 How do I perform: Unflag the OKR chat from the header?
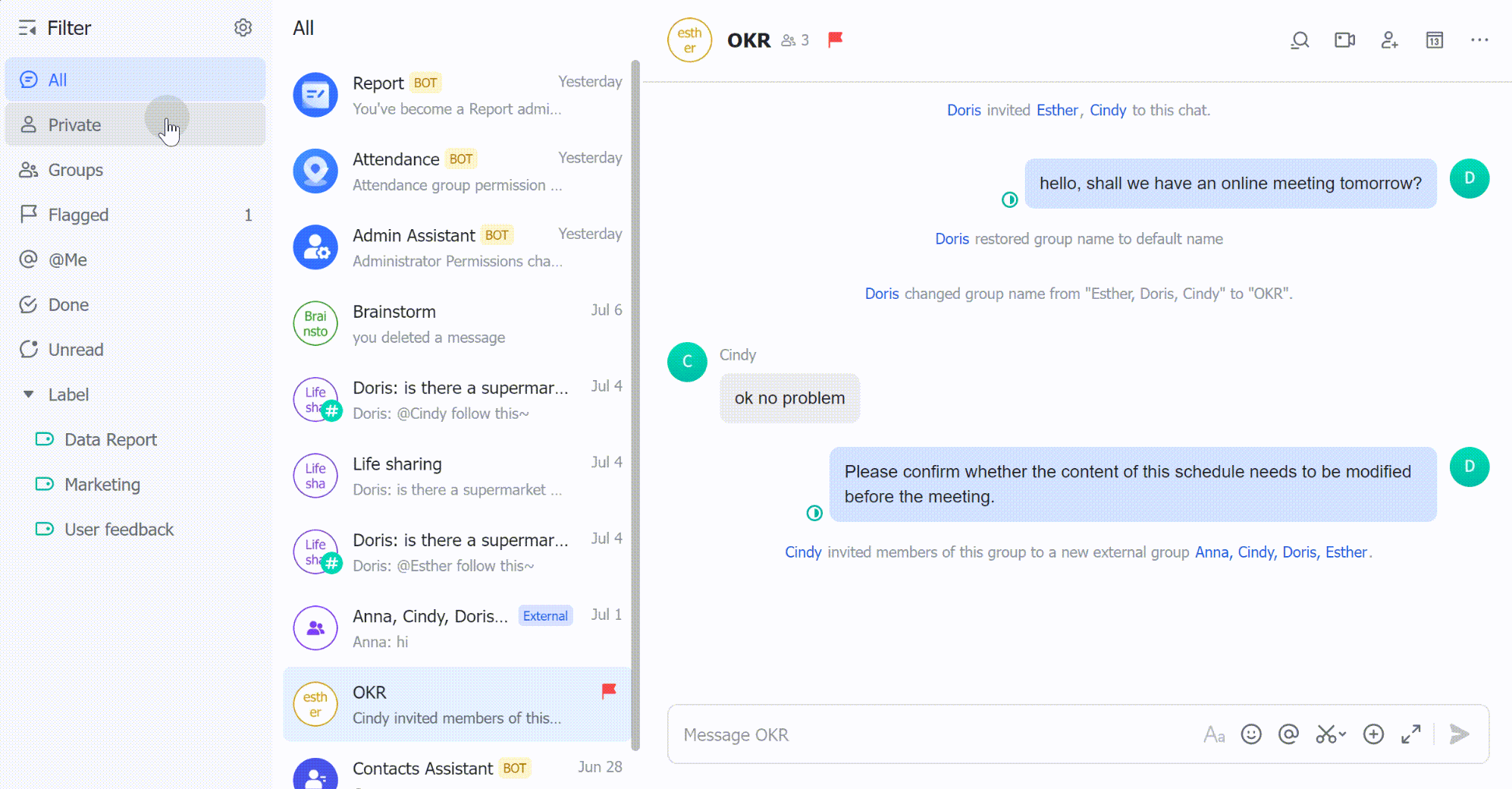[x=834, y=40]
